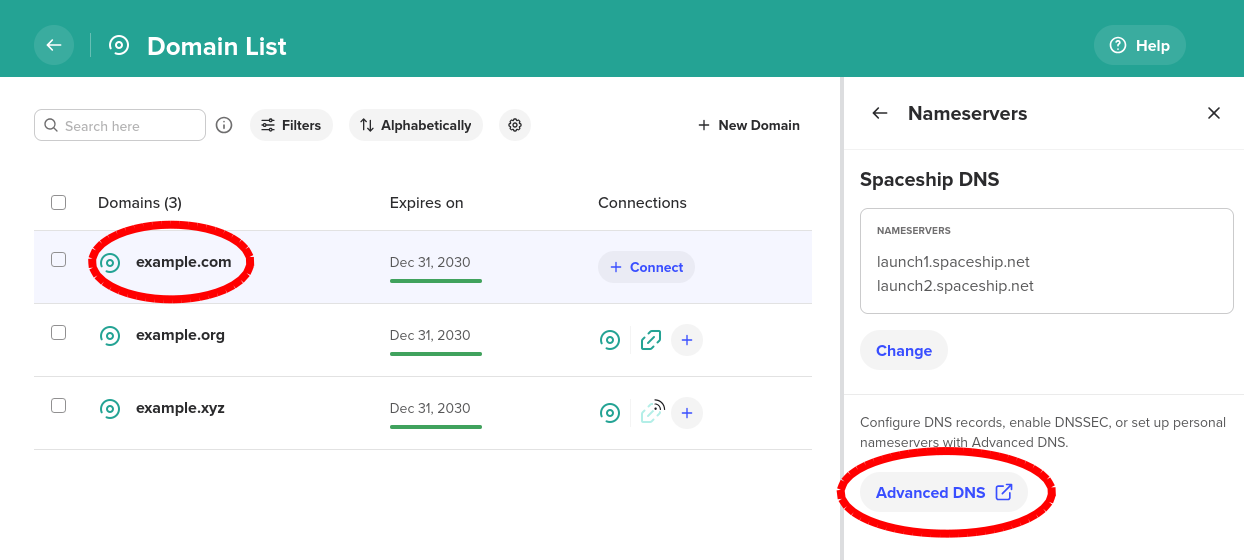Open the Filters options
This screenshot has width=1244, height=560.
click(291, 125)
